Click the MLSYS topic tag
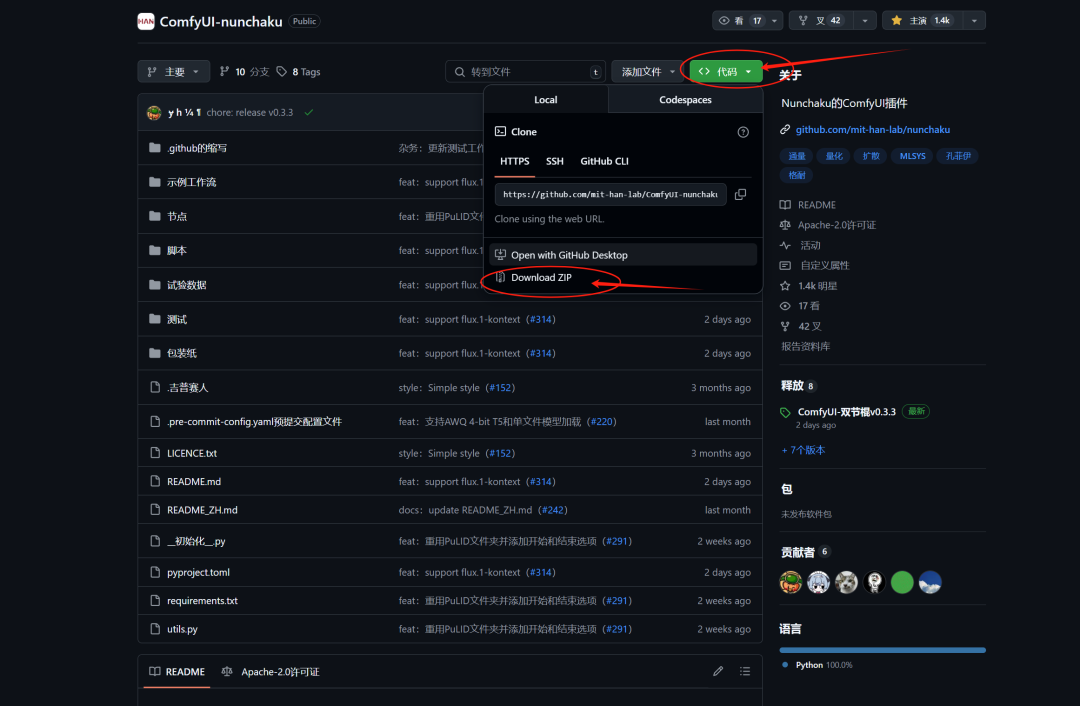This screenshot has width=1080, height=706. [912, 156]
